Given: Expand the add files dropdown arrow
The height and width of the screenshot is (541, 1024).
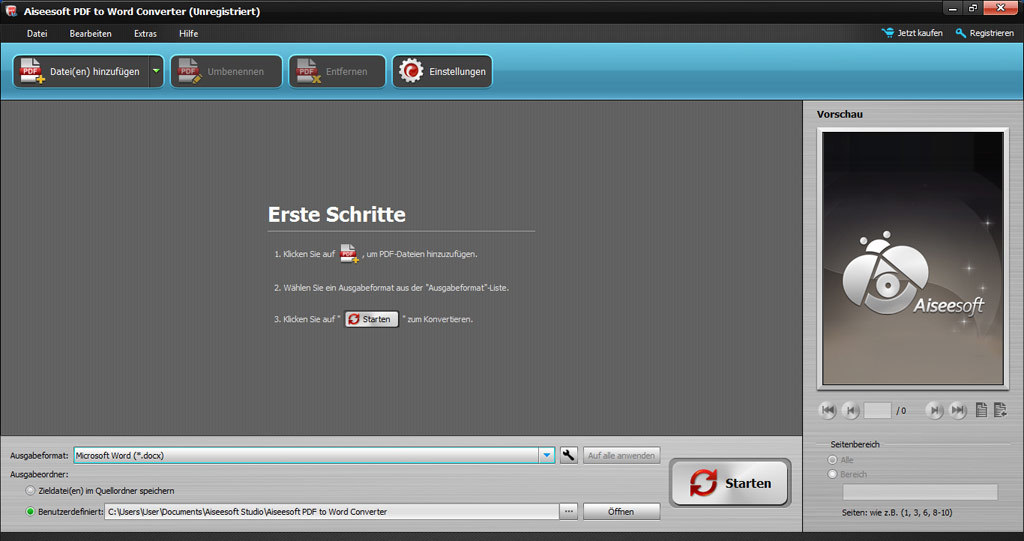Looking at the screenshot, I should pos(156,71).
